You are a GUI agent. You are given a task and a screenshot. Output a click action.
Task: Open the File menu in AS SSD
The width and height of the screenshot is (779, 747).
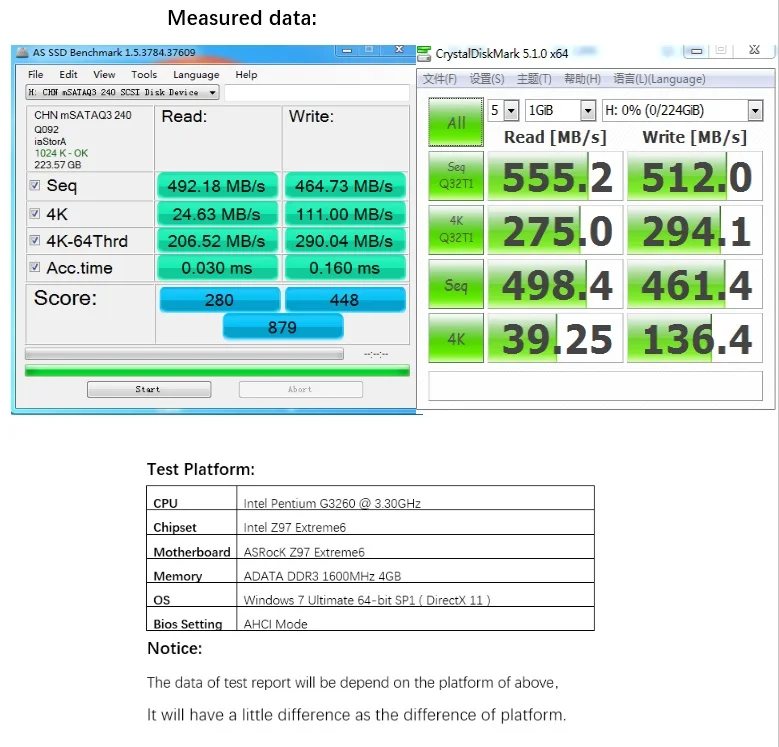tap(35, 75)
